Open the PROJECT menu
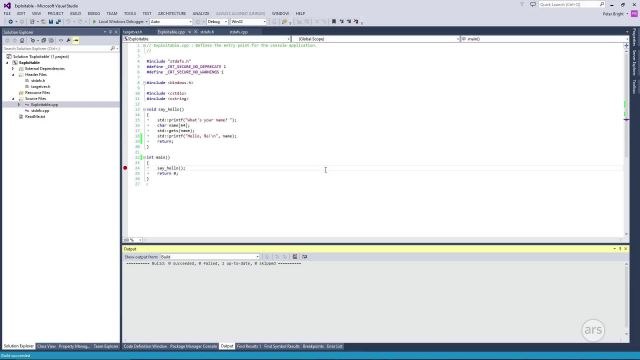The width and height of the screenshot is (640, 360). [56, 13]
